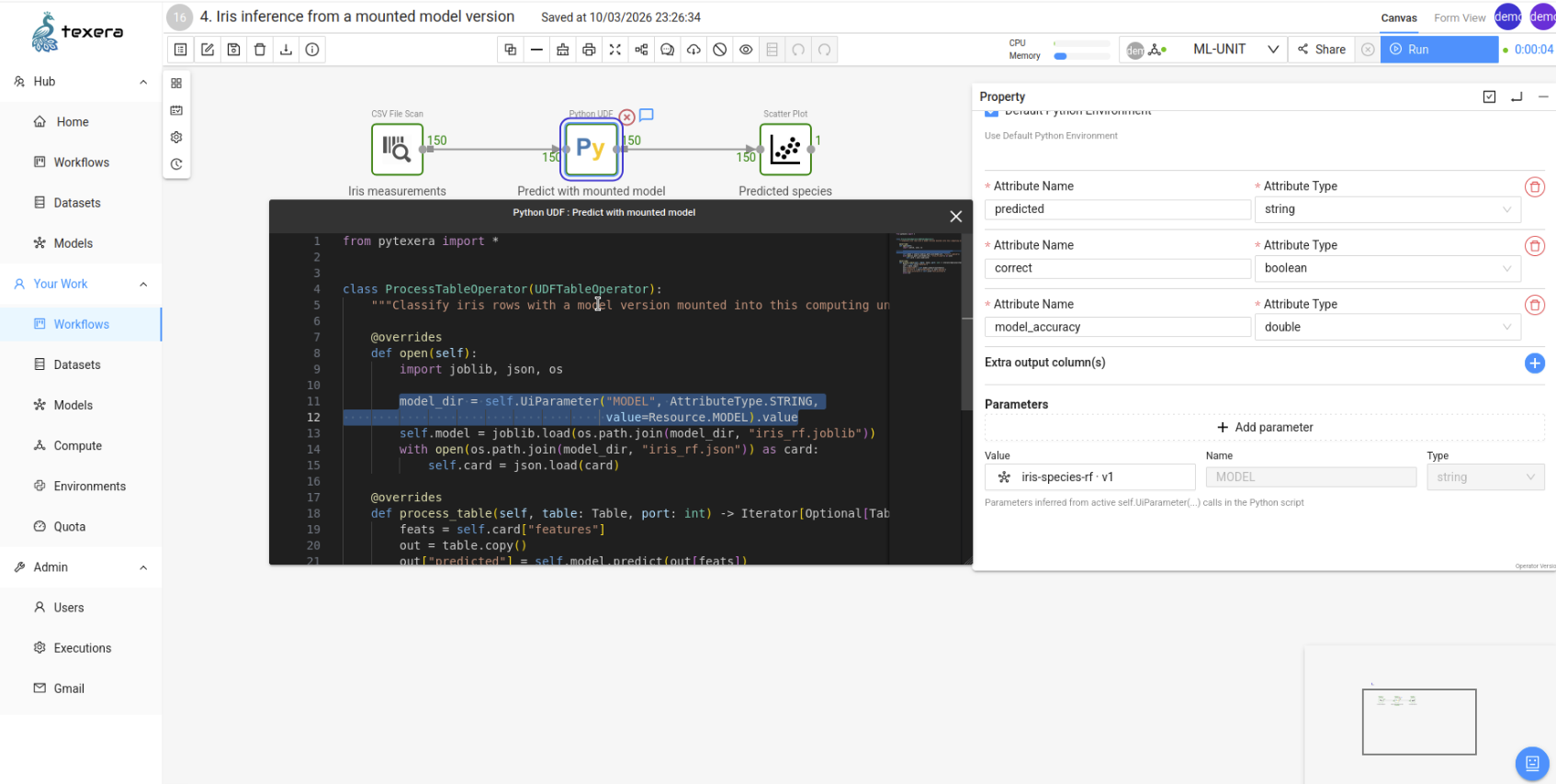Click the iris-species-rf v1 parameter value field
The image size is (1556, 784).
1090,477
